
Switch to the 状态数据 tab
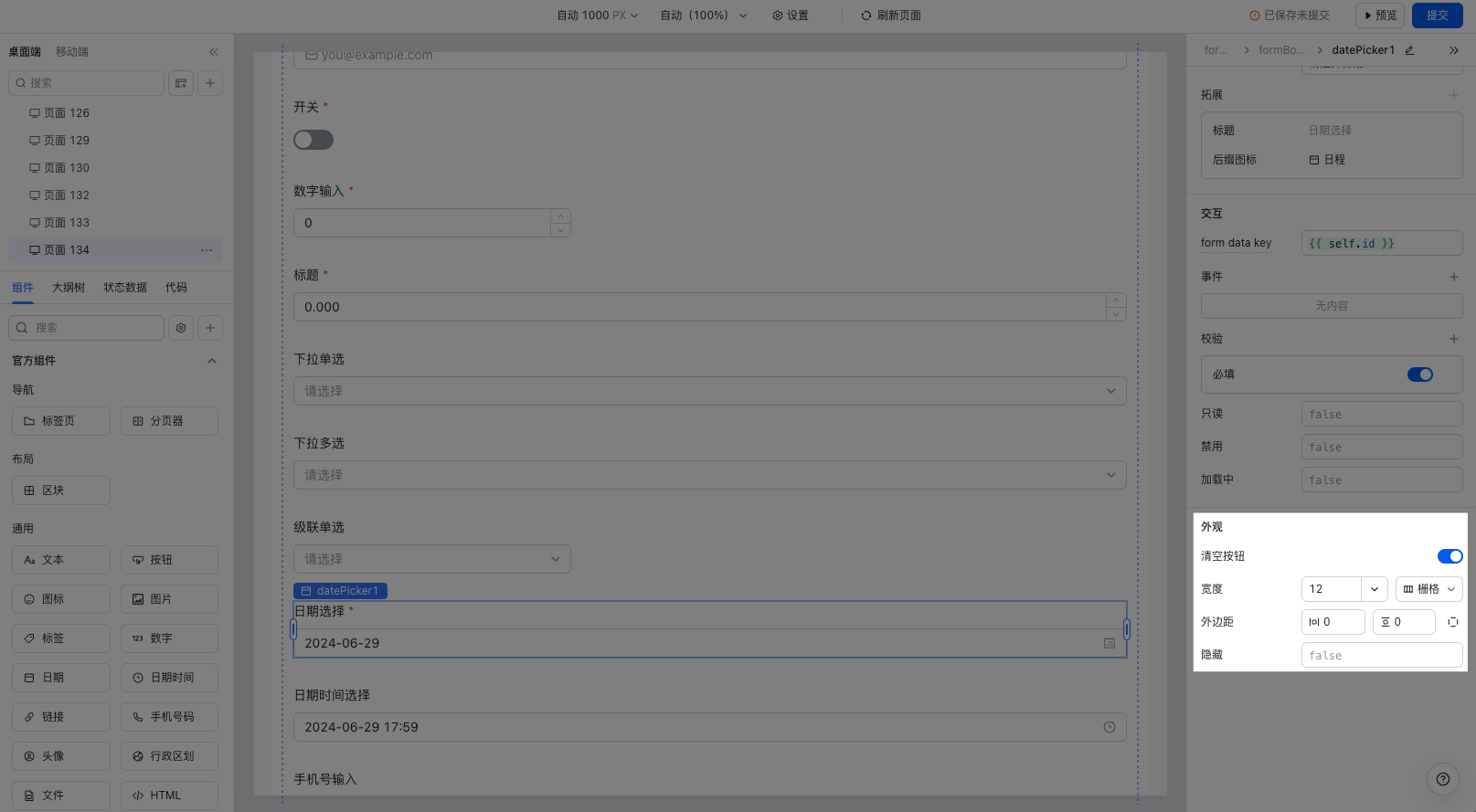tap(125, 288)
